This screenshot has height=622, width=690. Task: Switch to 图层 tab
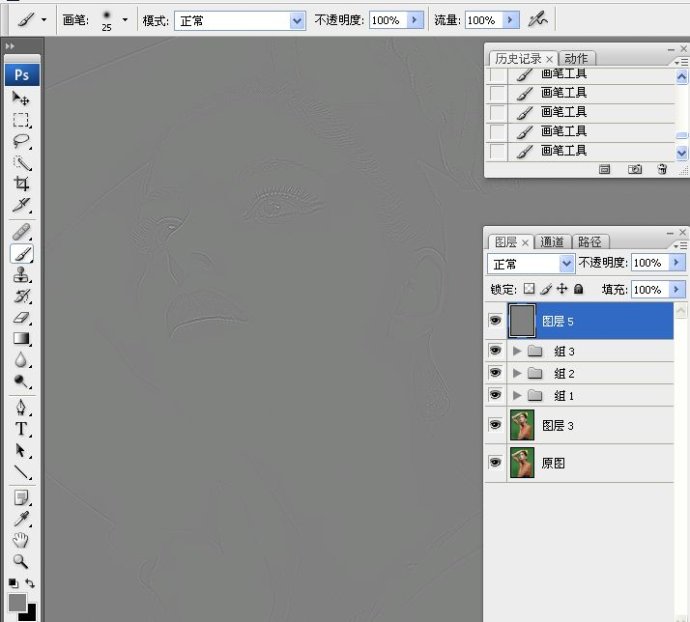pyautogui.click(x=506, y=242)
